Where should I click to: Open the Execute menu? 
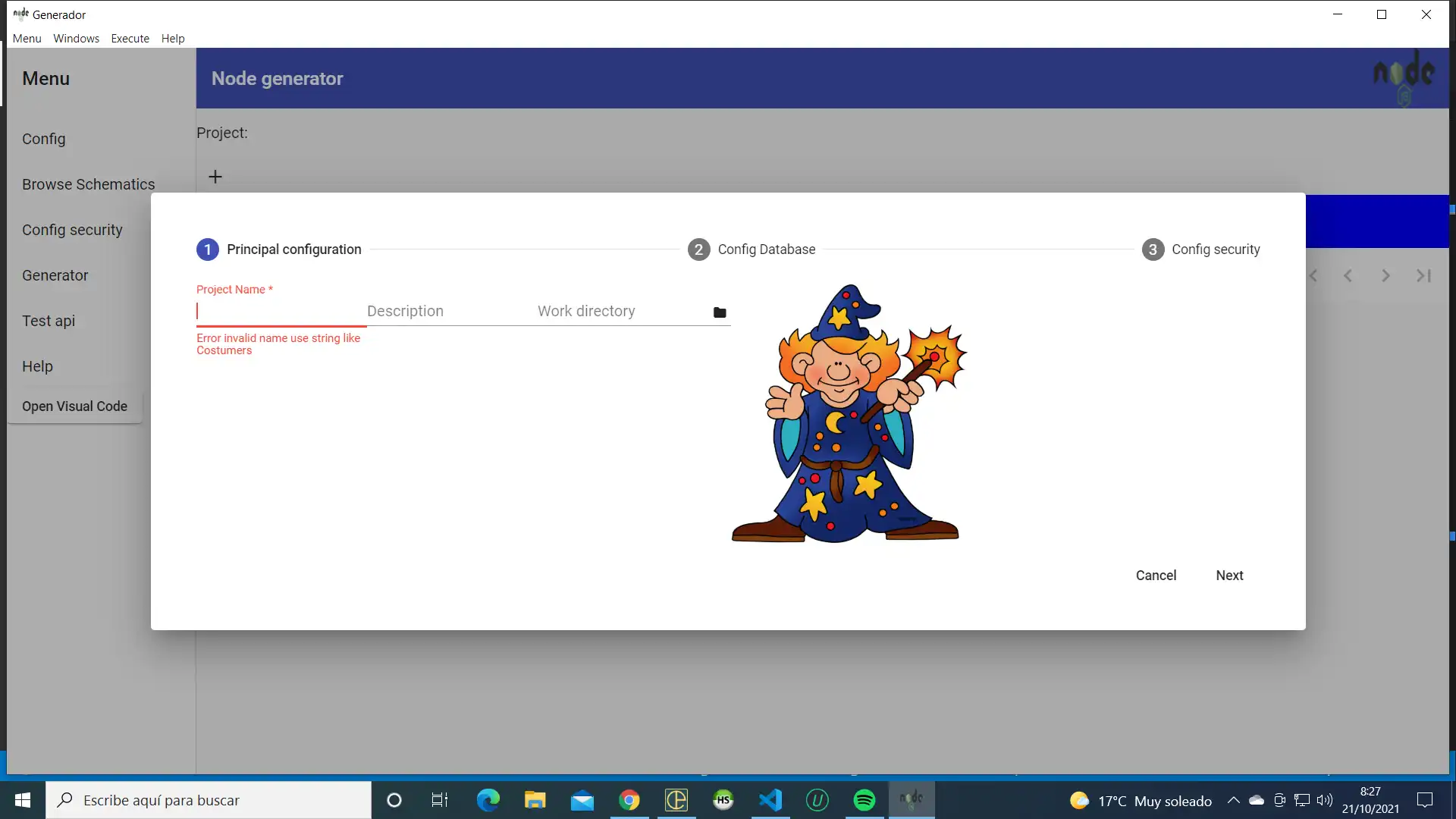130,39
